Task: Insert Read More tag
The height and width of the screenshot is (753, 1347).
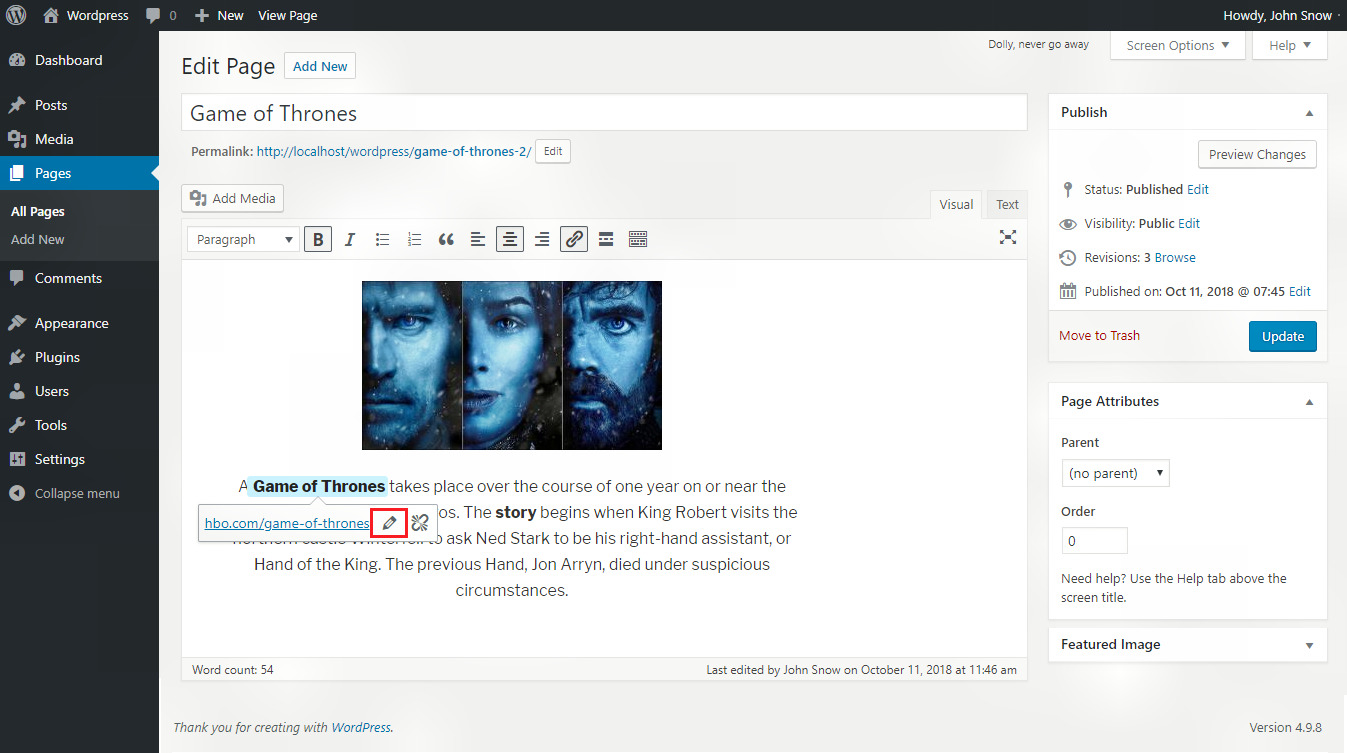Action: pos(606,239)
